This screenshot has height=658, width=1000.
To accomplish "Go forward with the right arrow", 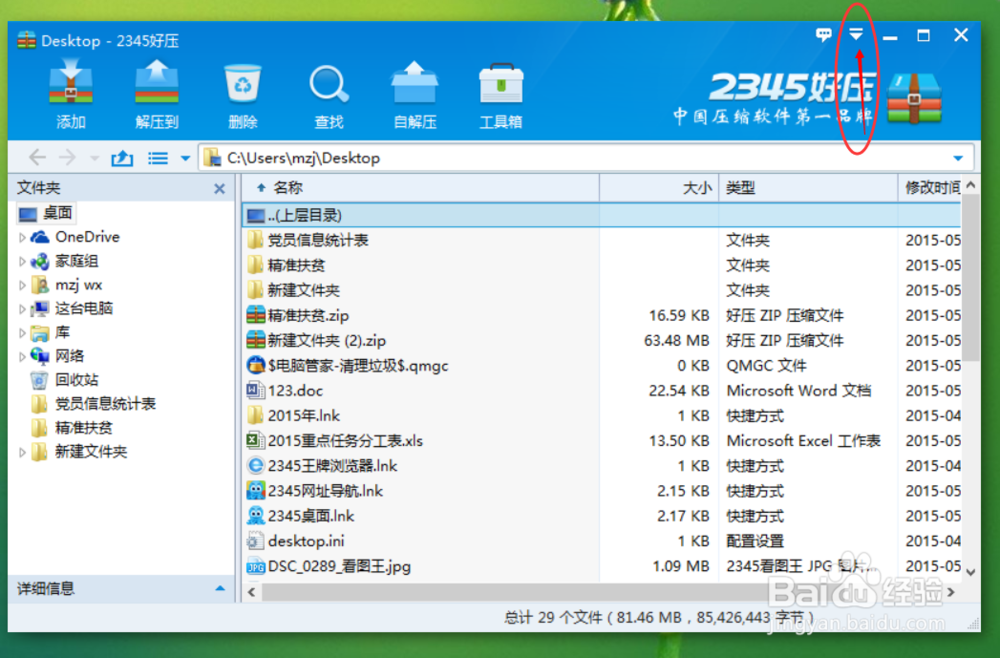I will (67, 157).
